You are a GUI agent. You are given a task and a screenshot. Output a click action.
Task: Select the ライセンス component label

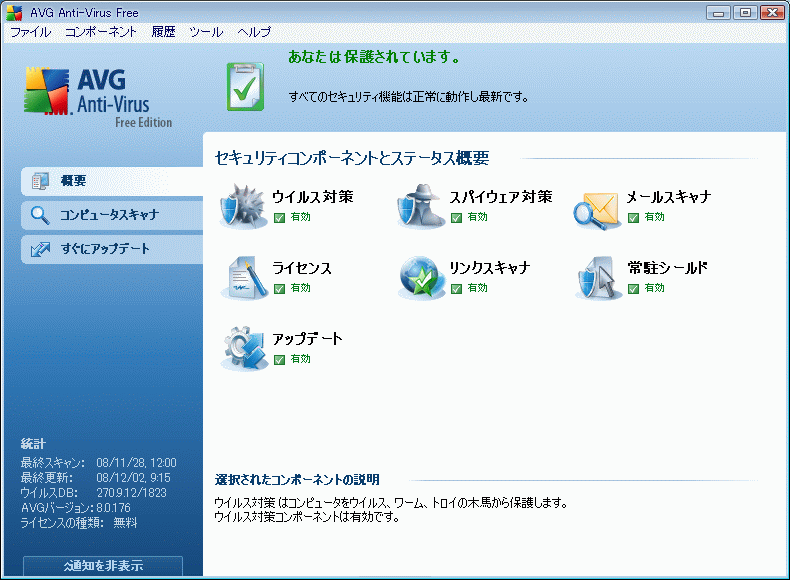click(302, 268)
